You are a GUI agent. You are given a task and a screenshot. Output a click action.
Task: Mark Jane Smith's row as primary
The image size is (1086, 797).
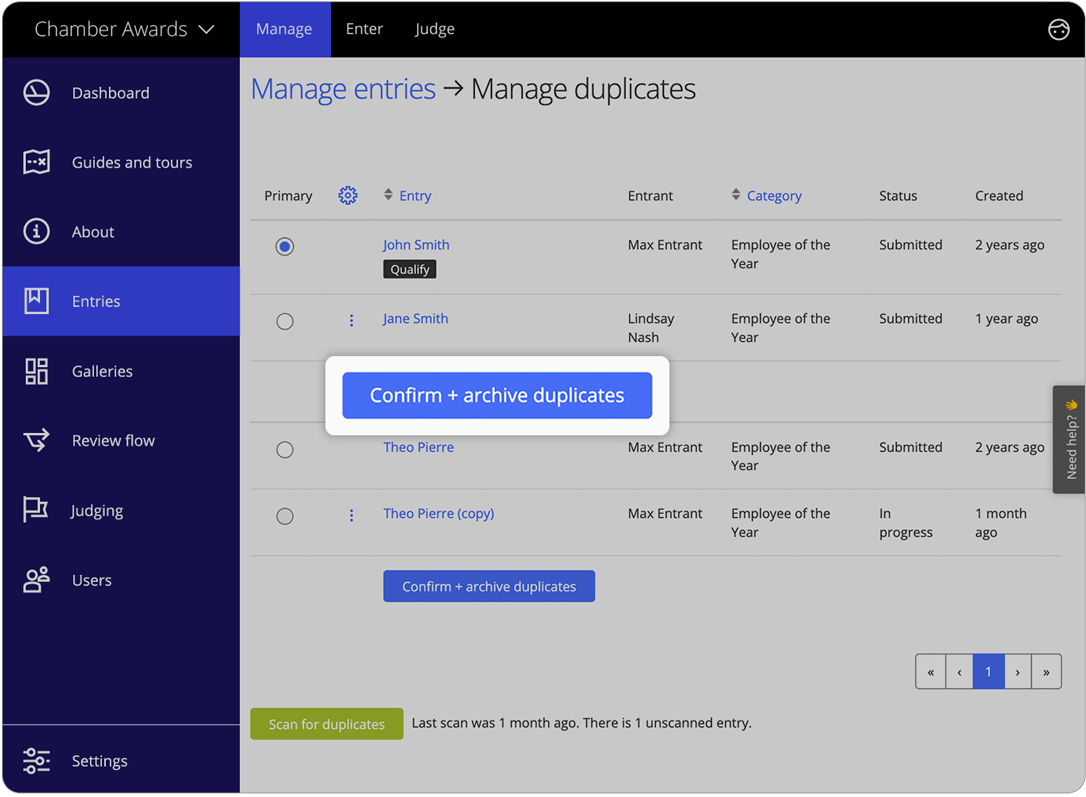point(284,321)
